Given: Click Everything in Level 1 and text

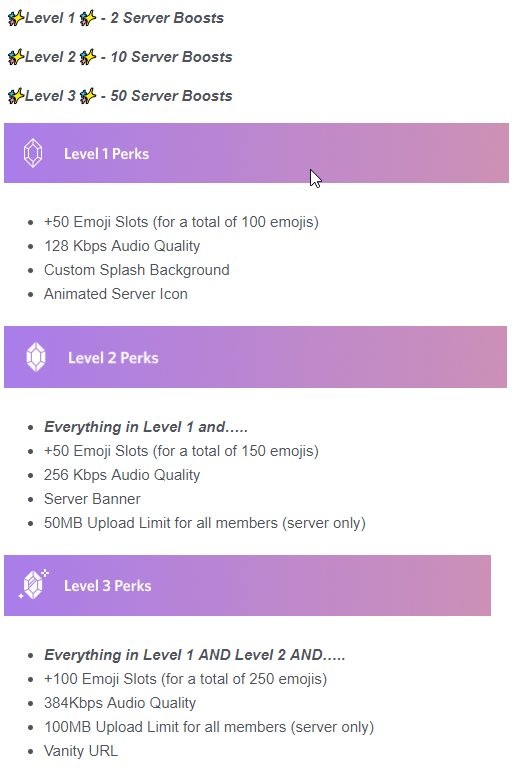Looking at the screenshot, I should pos(146,427).
